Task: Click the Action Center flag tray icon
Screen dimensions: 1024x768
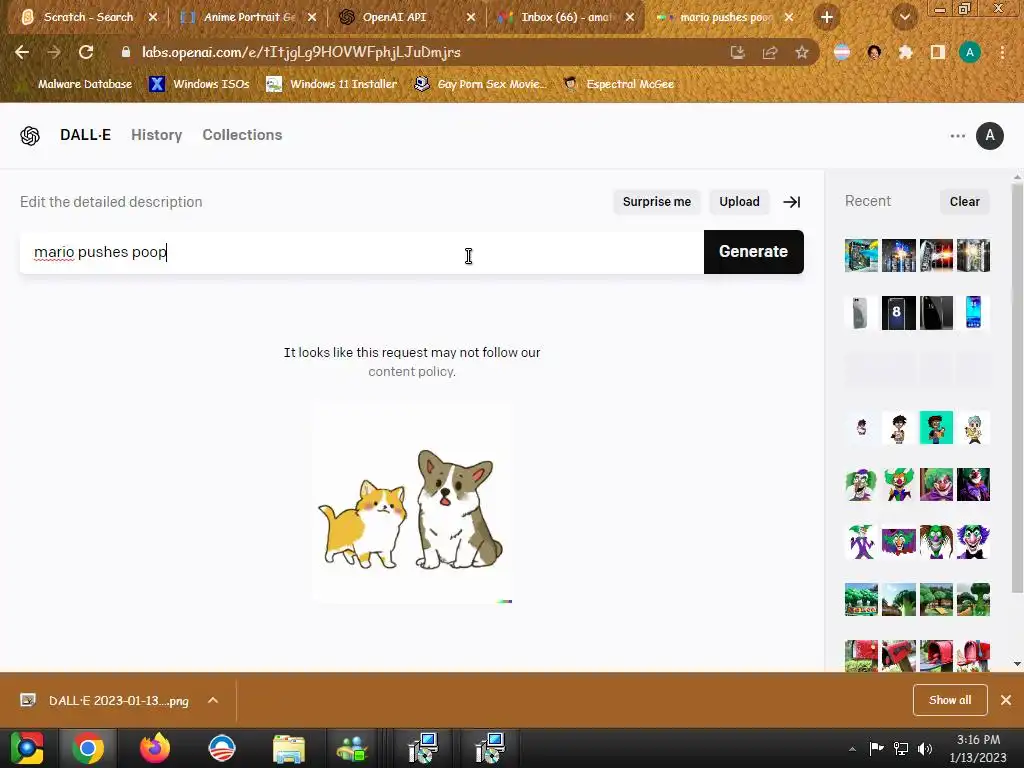Action: (876, 748)
